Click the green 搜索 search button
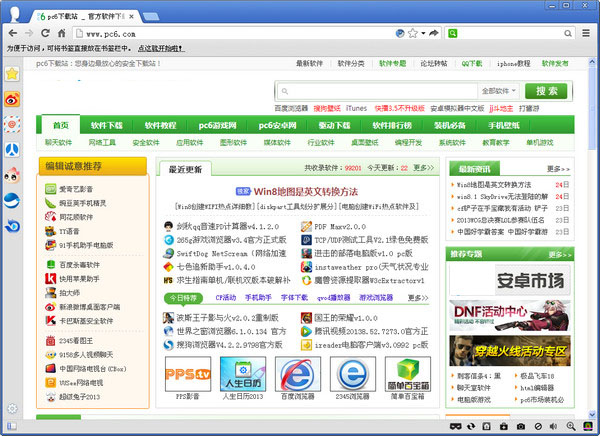The width and height of the screenshot is (600, 436). point(546,91)
